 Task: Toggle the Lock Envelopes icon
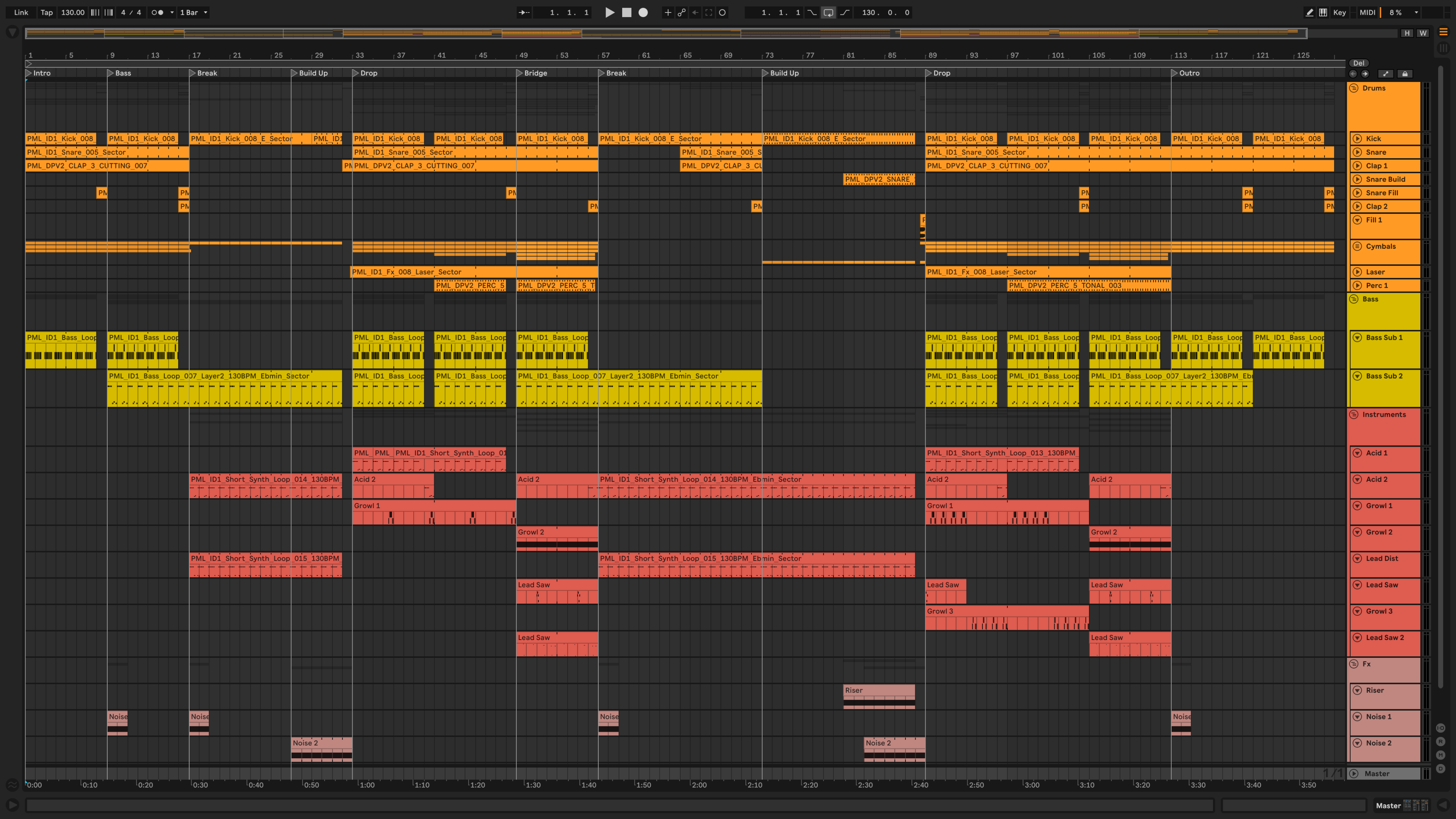(x=1404, y=74)
